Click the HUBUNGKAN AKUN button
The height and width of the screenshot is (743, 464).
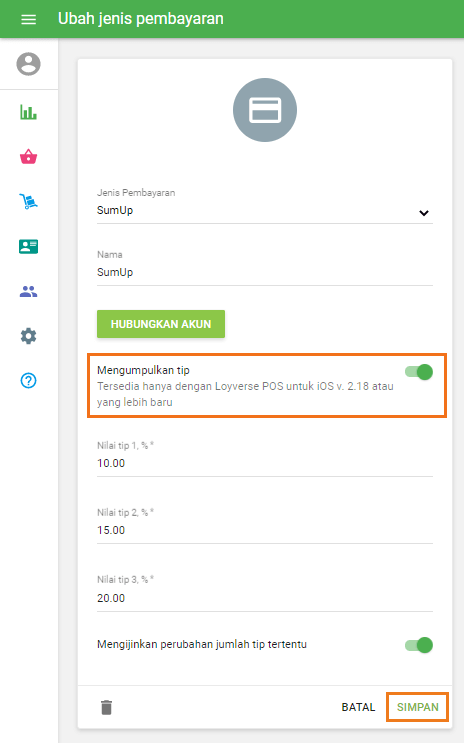coord(161,324)
